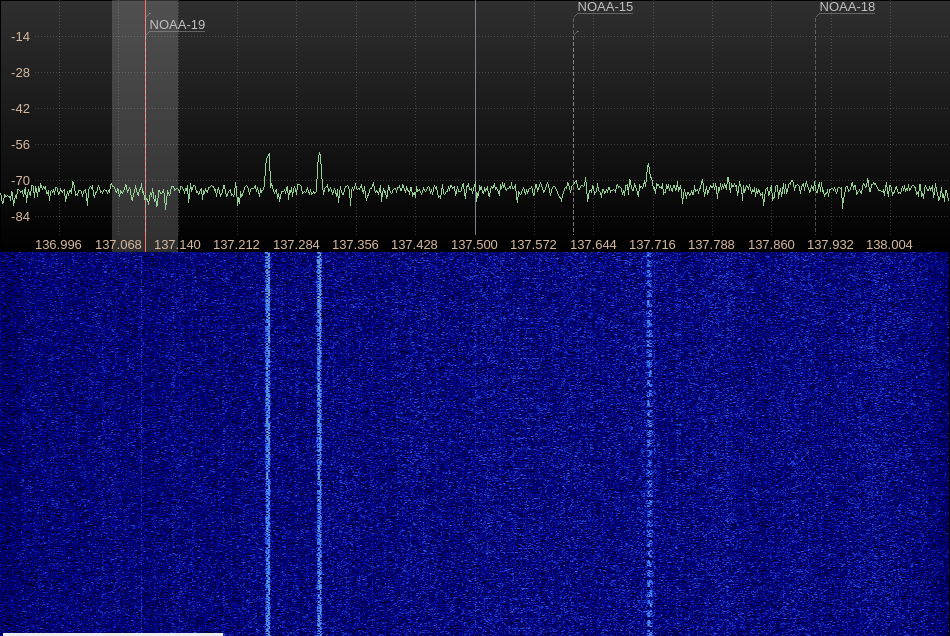Click the -70 dB scale label
950x636 pixels.
pos(20,181)
